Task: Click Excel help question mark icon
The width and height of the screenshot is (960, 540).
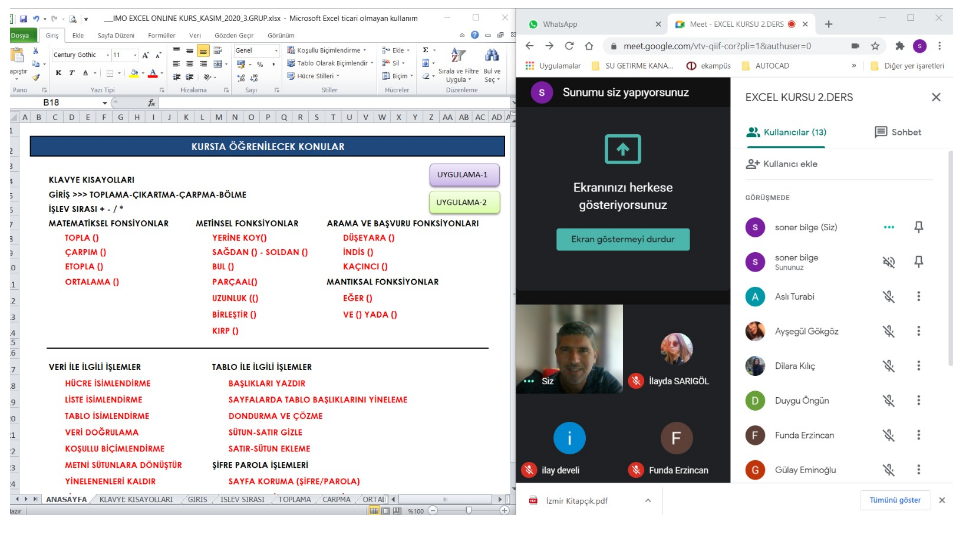Action: (x=474, y=36)
